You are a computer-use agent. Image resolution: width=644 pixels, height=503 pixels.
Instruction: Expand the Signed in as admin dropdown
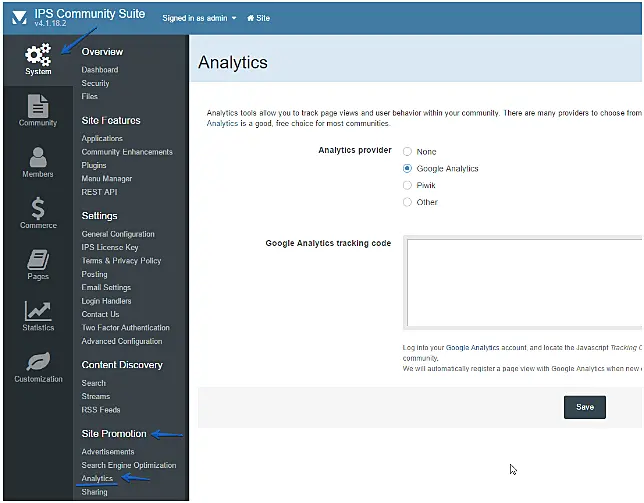199,18
